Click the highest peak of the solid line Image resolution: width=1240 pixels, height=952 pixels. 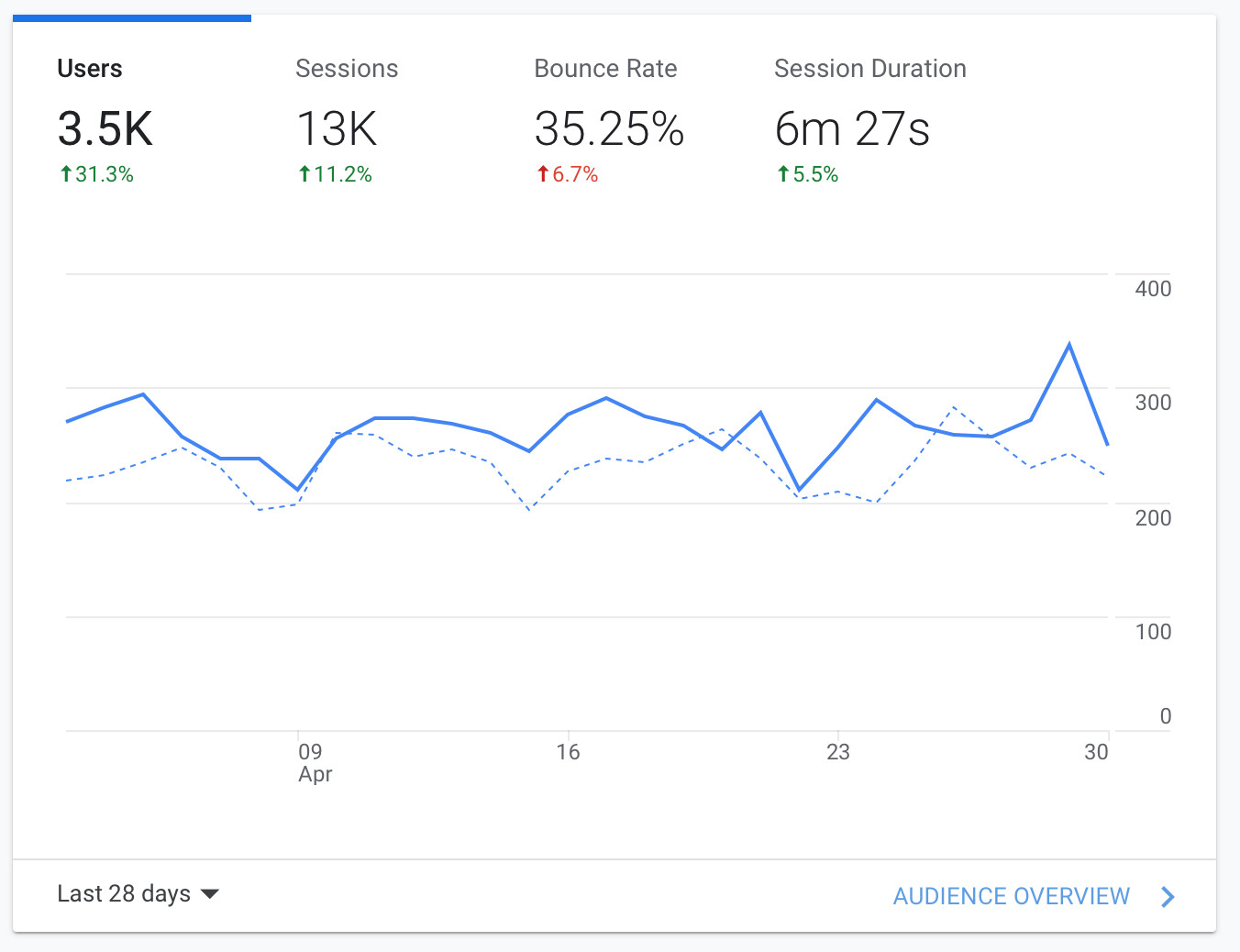tap(1069, 345)
